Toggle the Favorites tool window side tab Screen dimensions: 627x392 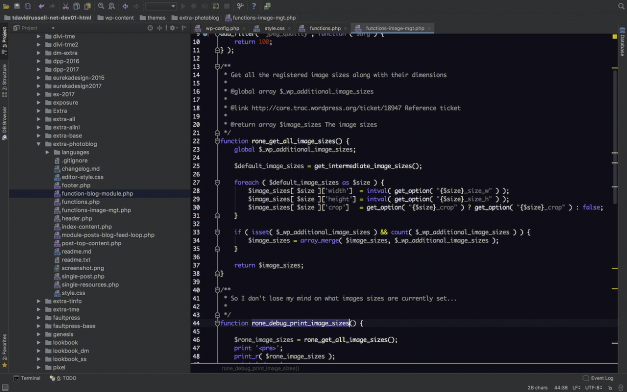click(4, 351)
